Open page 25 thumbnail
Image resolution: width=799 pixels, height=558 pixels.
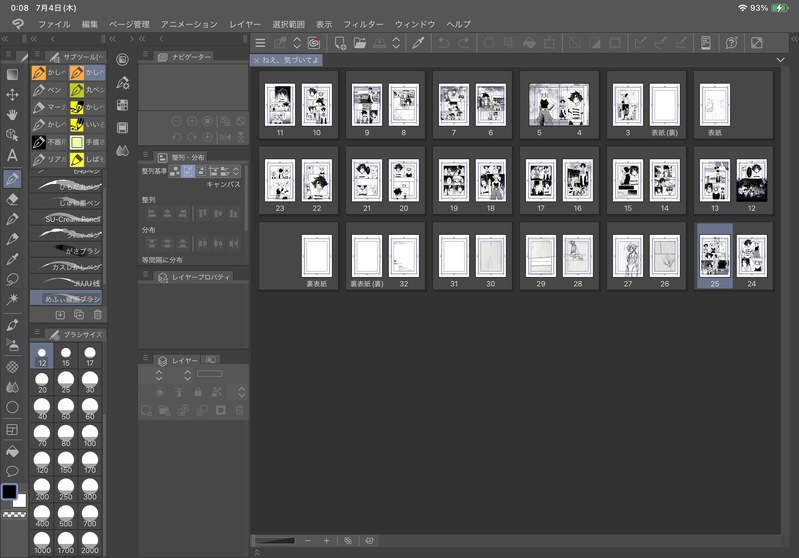coord(715,256)
